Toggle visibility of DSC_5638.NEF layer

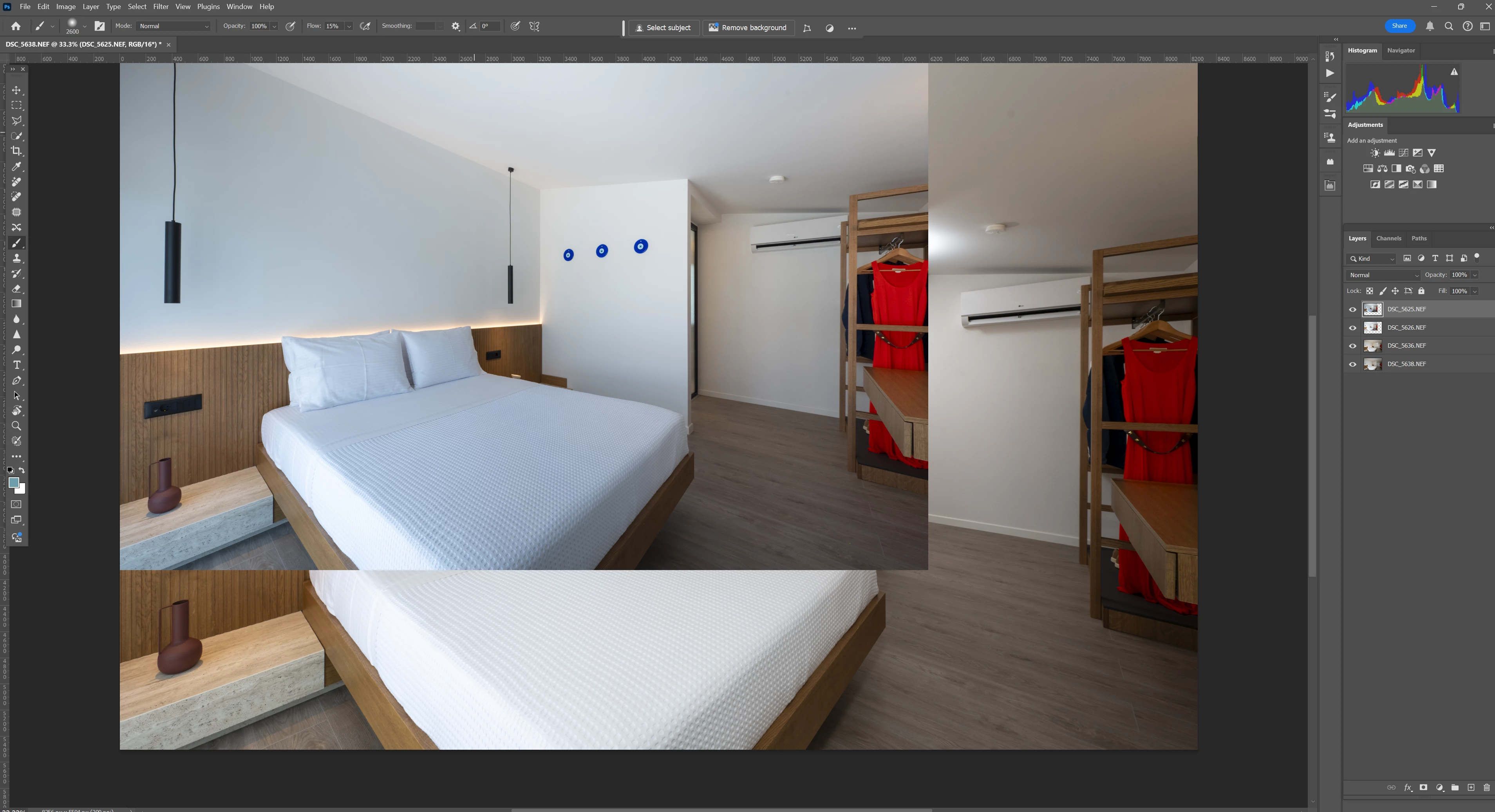tap(1353, 364)
